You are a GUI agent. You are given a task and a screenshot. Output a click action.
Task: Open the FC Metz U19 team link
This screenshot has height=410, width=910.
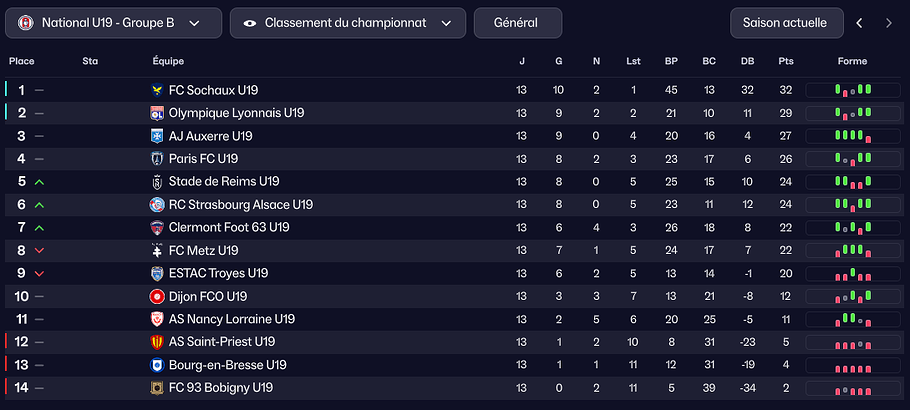pos(203,251)
